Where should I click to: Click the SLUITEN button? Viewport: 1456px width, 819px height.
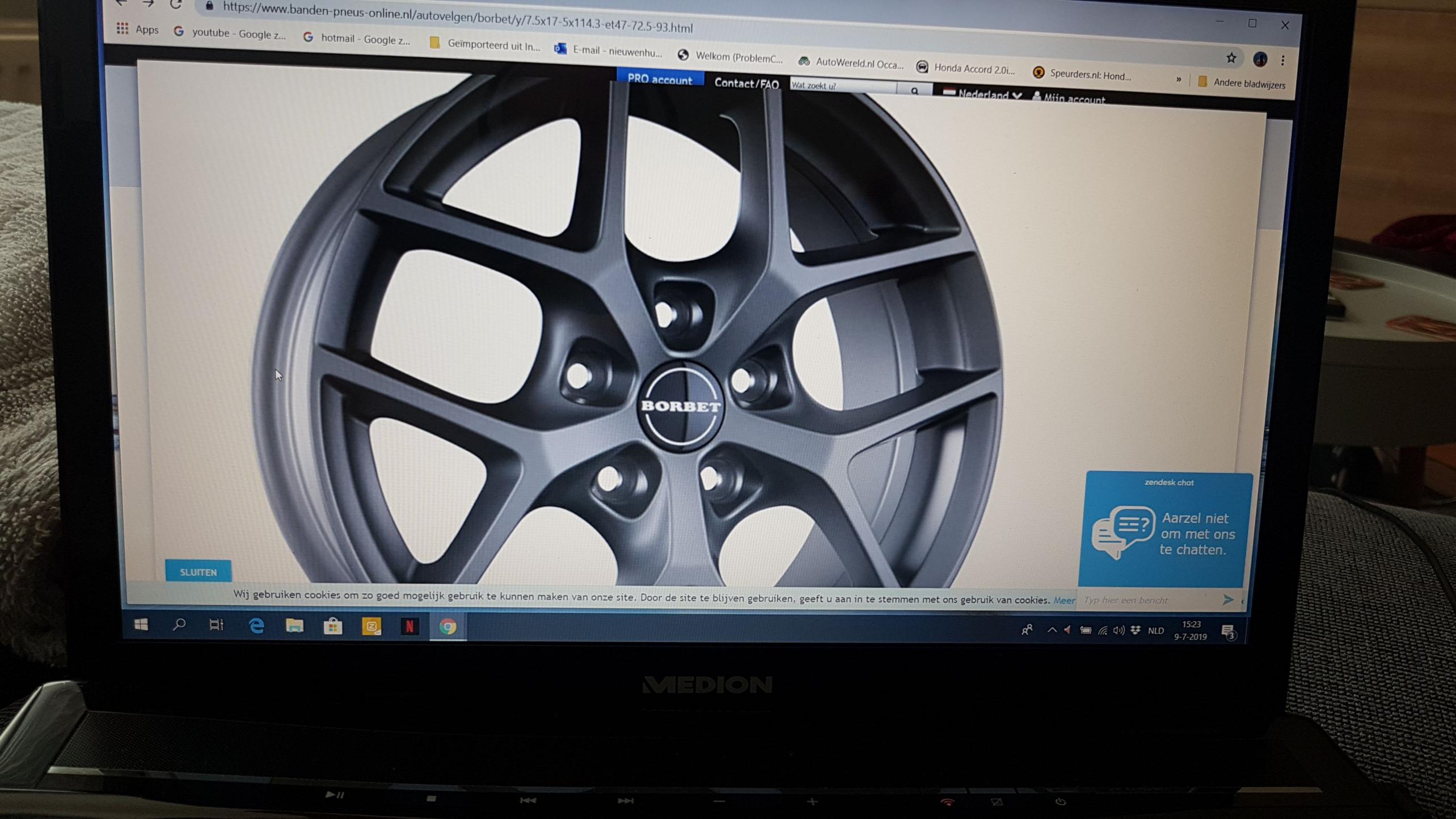199,572
